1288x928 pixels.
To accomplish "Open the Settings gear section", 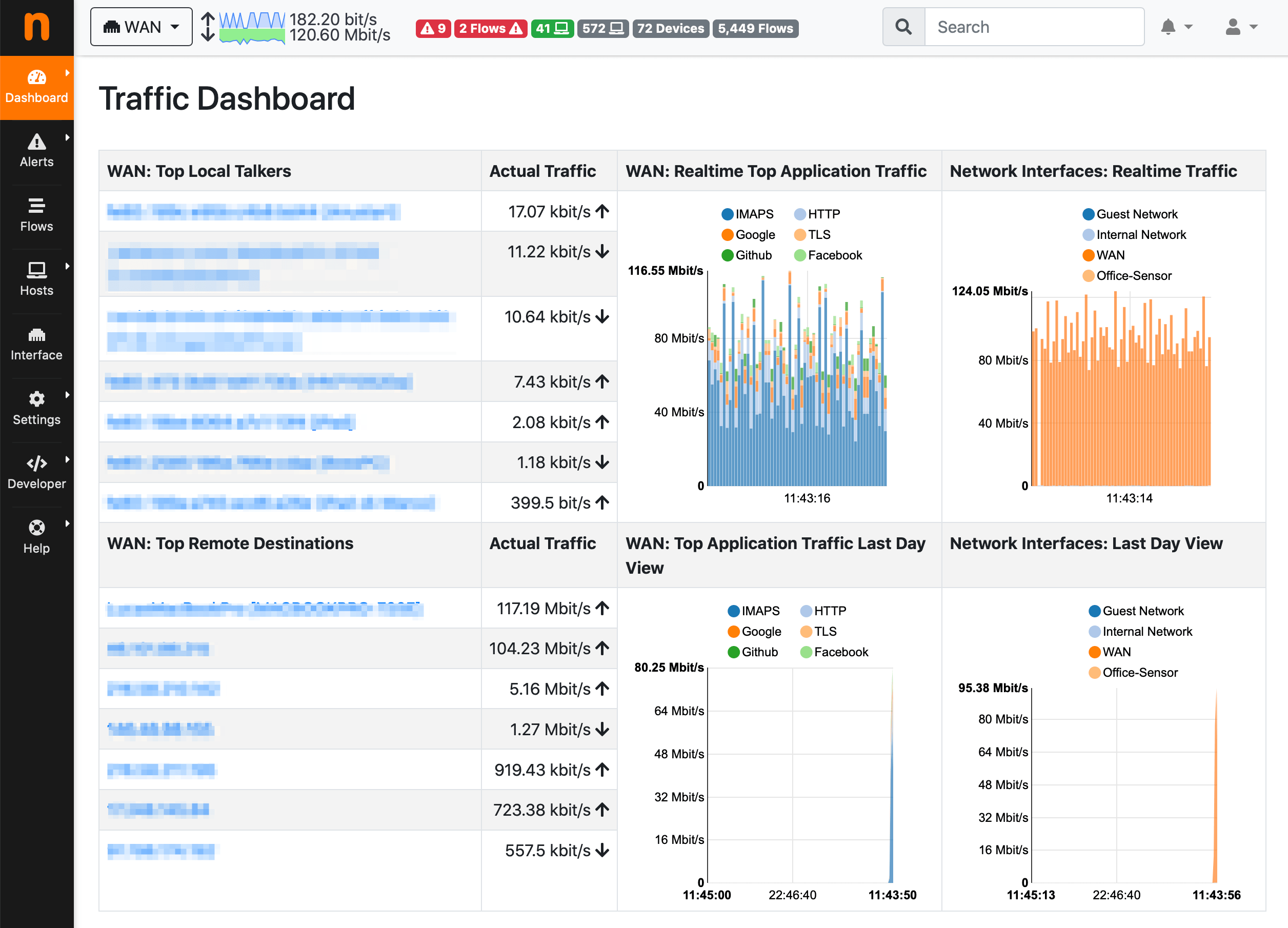I will (36, 408).
